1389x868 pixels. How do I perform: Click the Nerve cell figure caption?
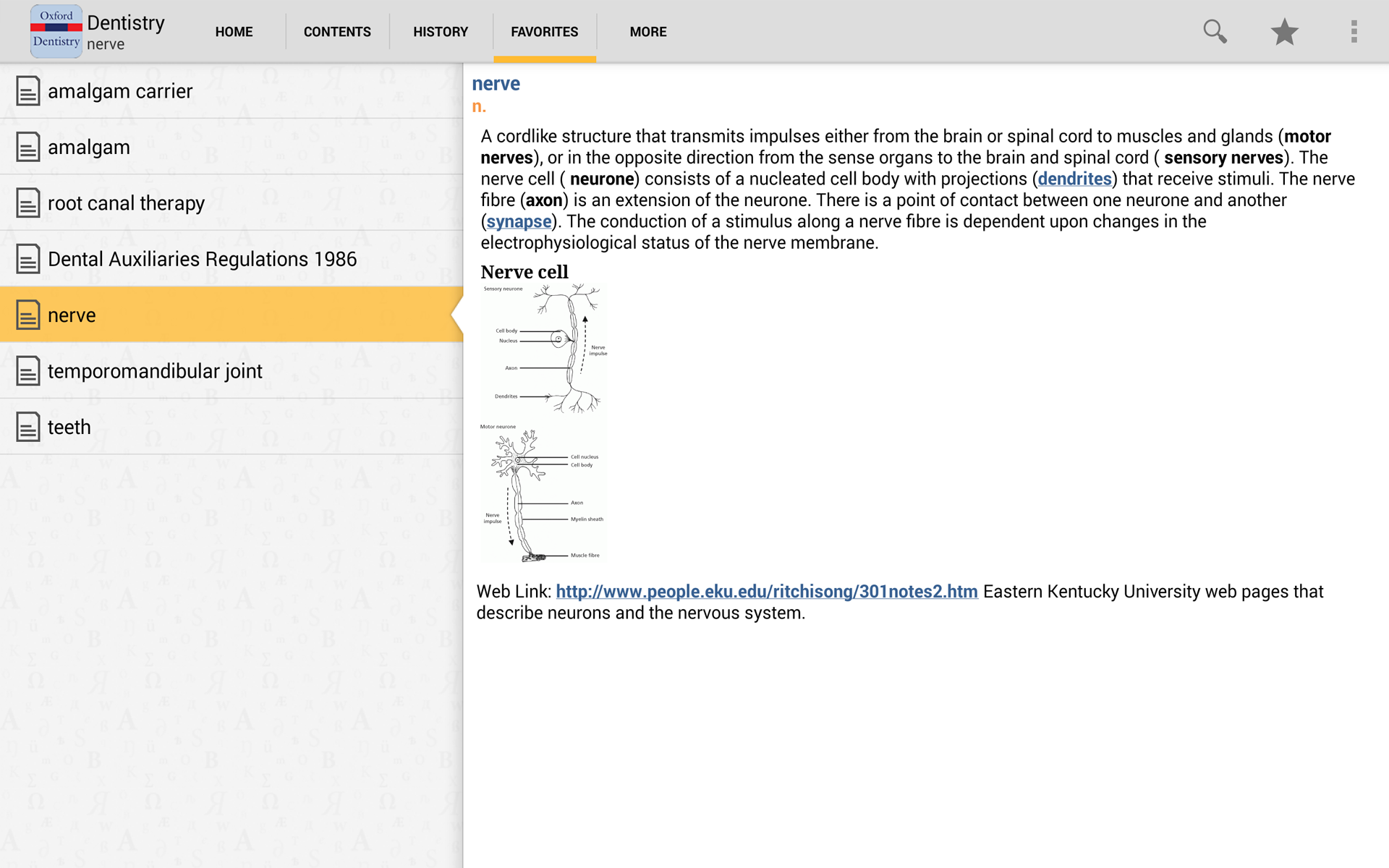pyautogui.click(x=524, y=272)
